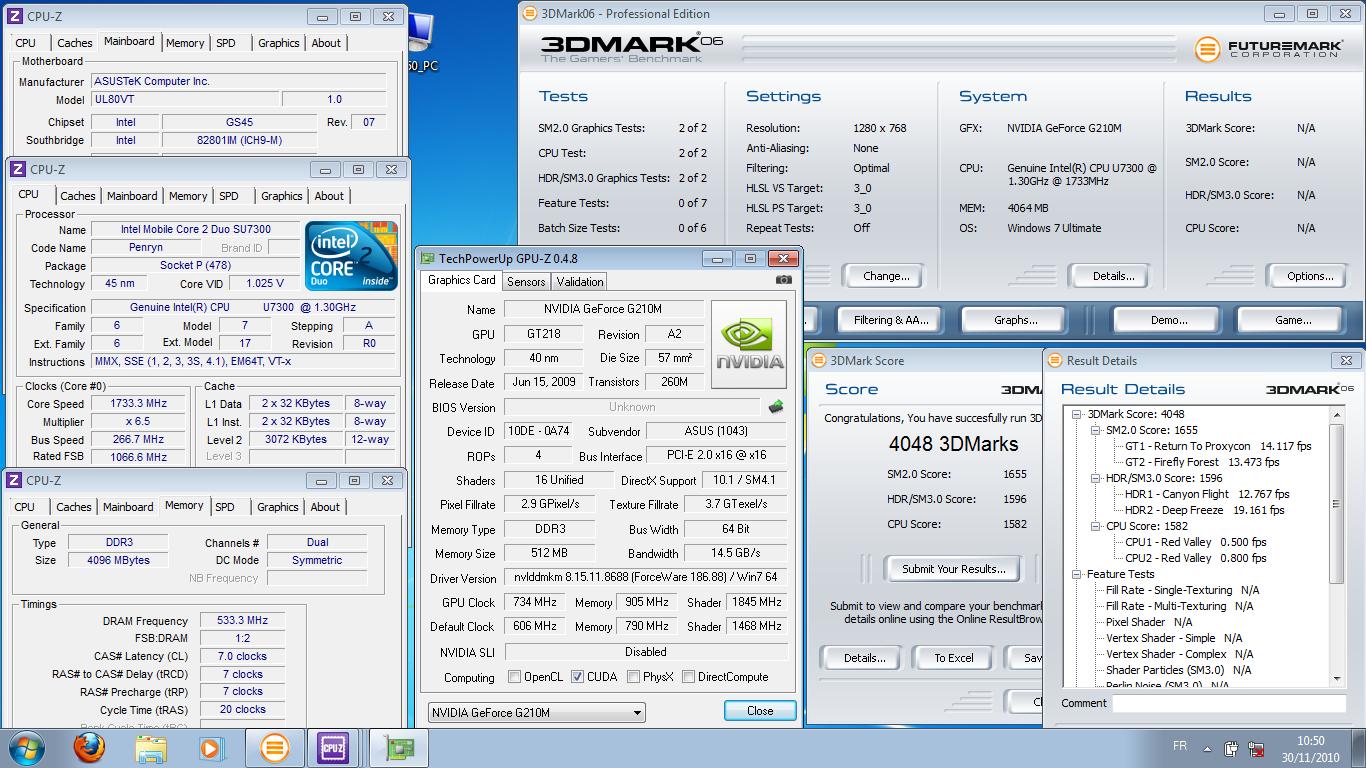Viewport: 1366px width, 768px height.
Task: Select HDR2 - Deep Freeze result
Action: tap(1204, 510)
